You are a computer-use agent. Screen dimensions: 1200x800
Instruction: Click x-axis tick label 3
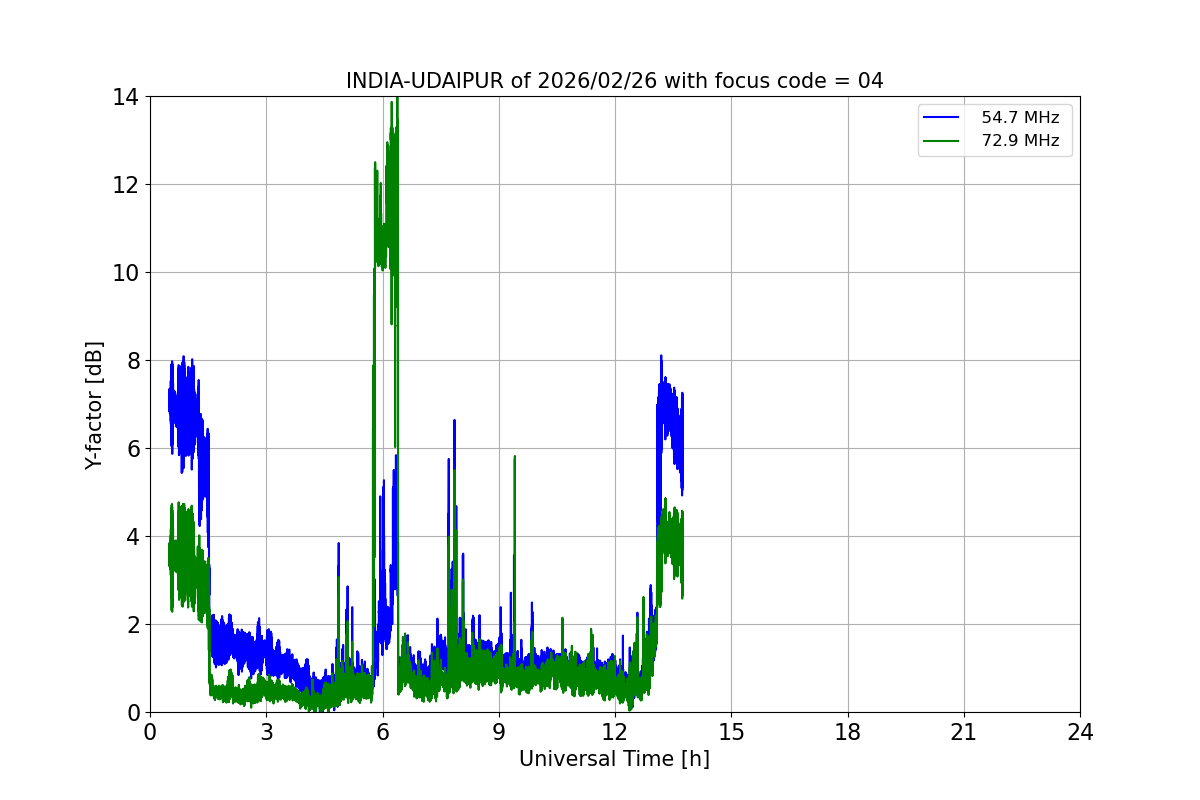coord(266,732)
